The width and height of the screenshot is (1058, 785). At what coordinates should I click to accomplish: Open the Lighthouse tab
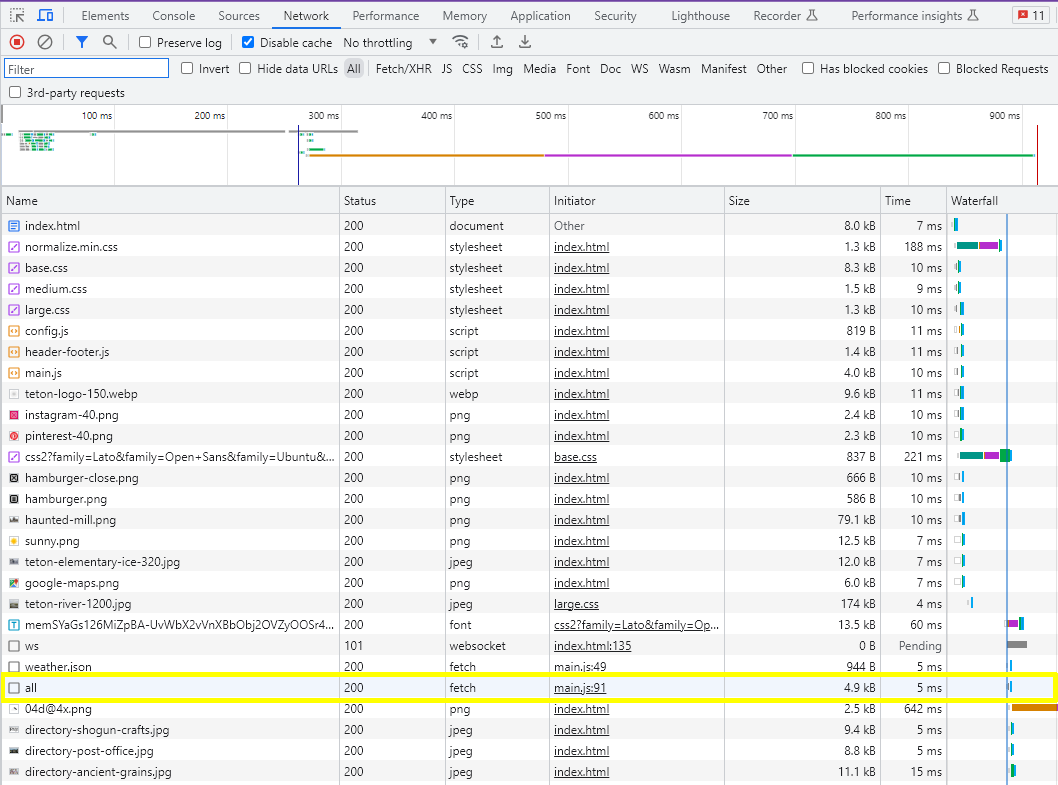(x=700, y=16)
